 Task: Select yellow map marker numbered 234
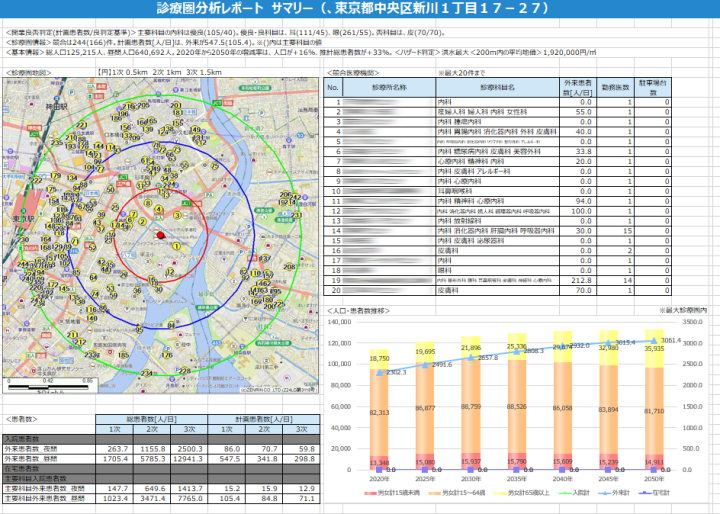click(x=146, y=373)
